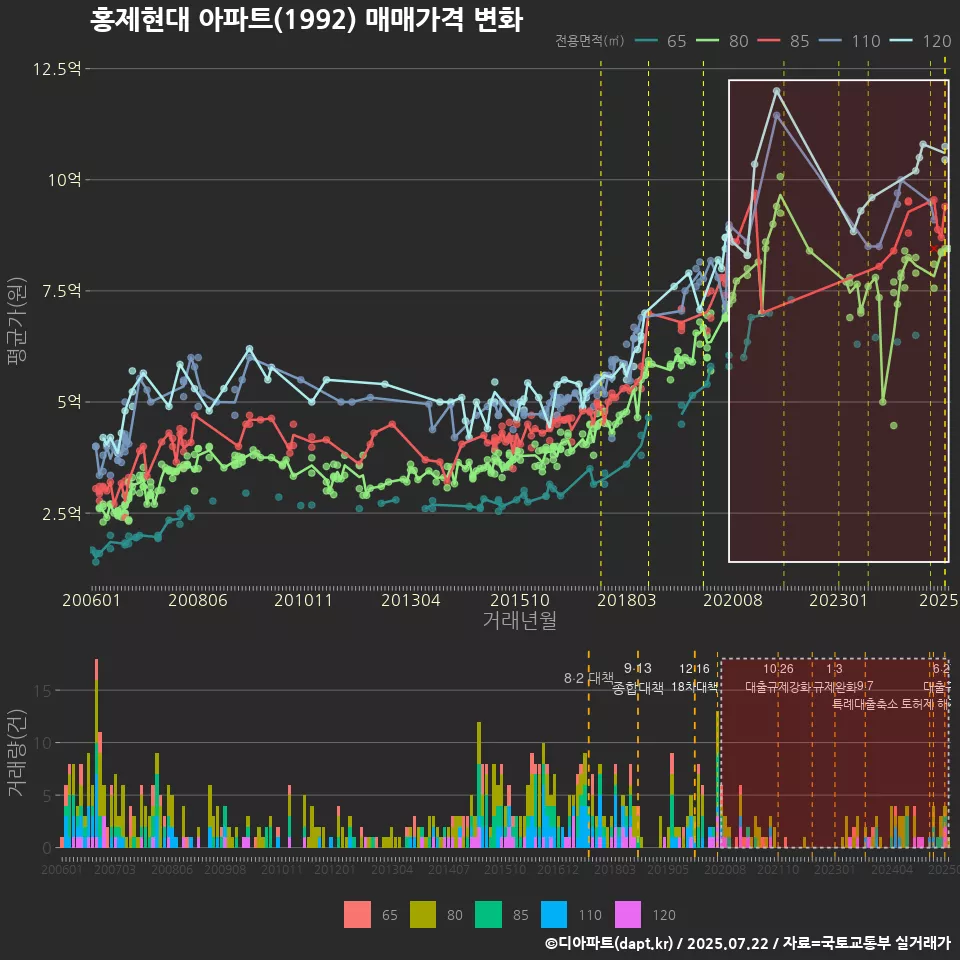Viewport: 960px width, 960px height.
Task: Click the 200806 label on the price chart x-axis
Action: (198, 600)
